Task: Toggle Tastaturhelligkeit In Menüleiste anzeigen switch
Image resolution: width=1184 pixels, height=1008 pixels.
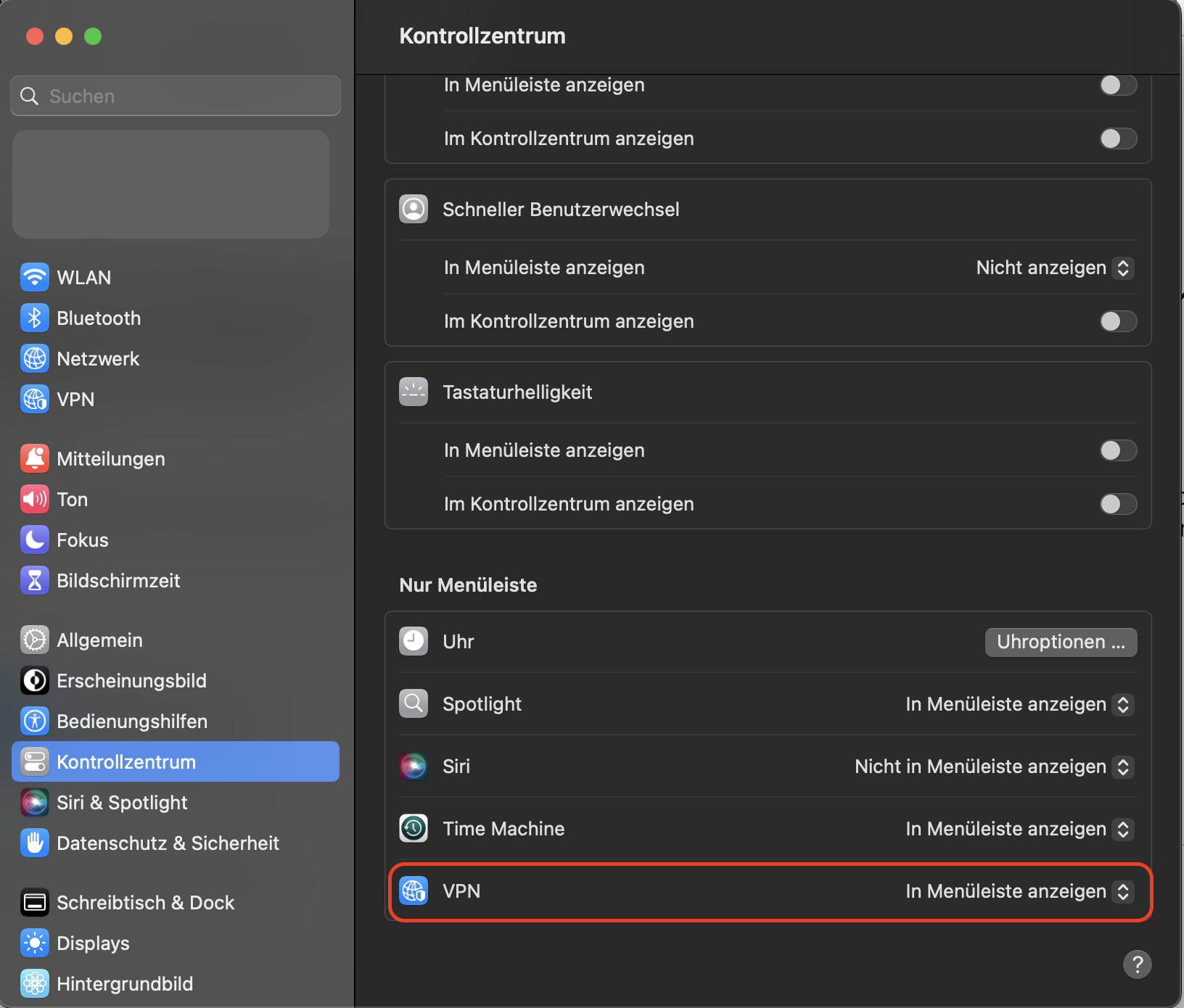Action: 1118,450
